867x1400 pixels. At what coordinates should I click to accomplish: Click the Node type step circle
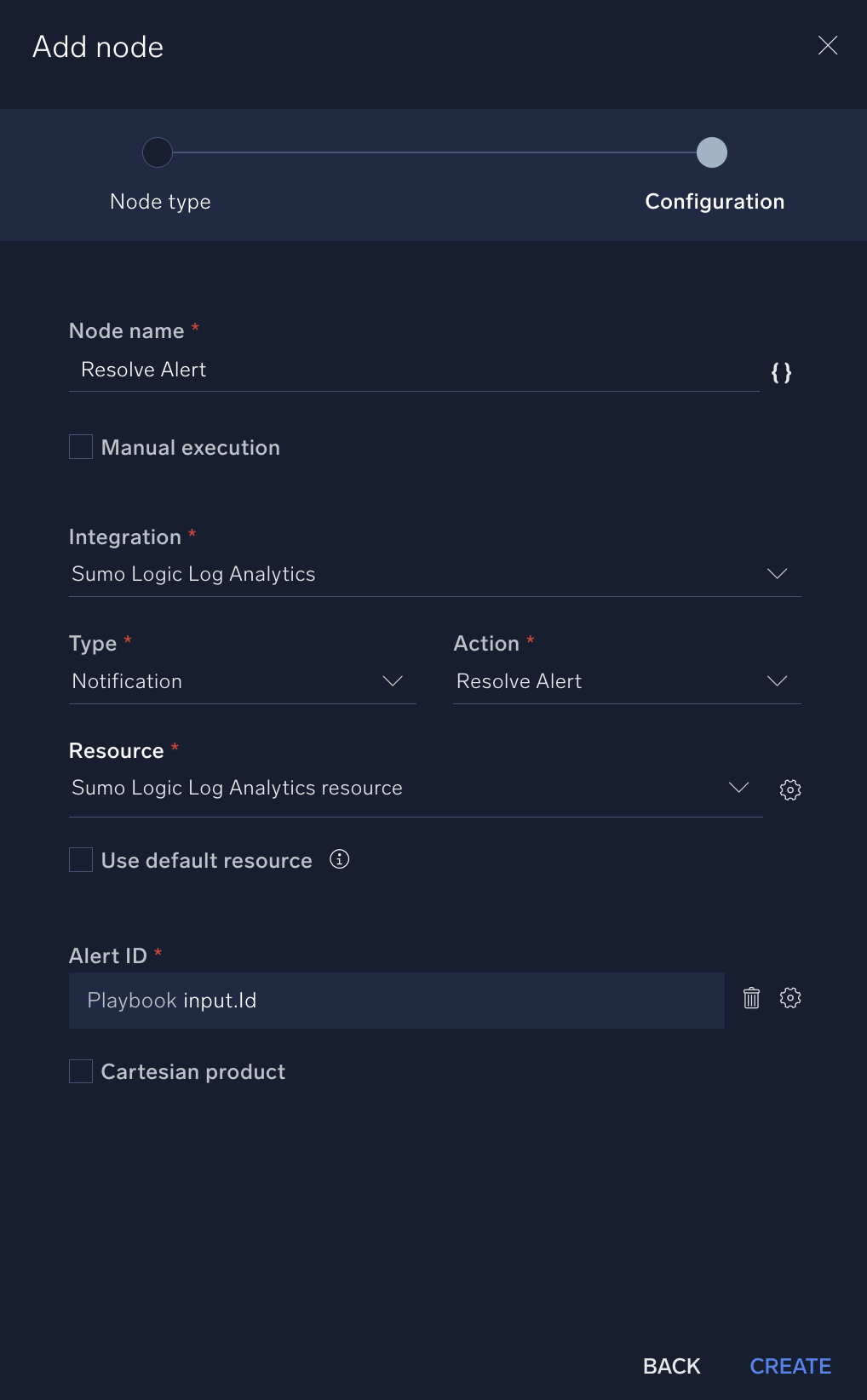[158, 152]
